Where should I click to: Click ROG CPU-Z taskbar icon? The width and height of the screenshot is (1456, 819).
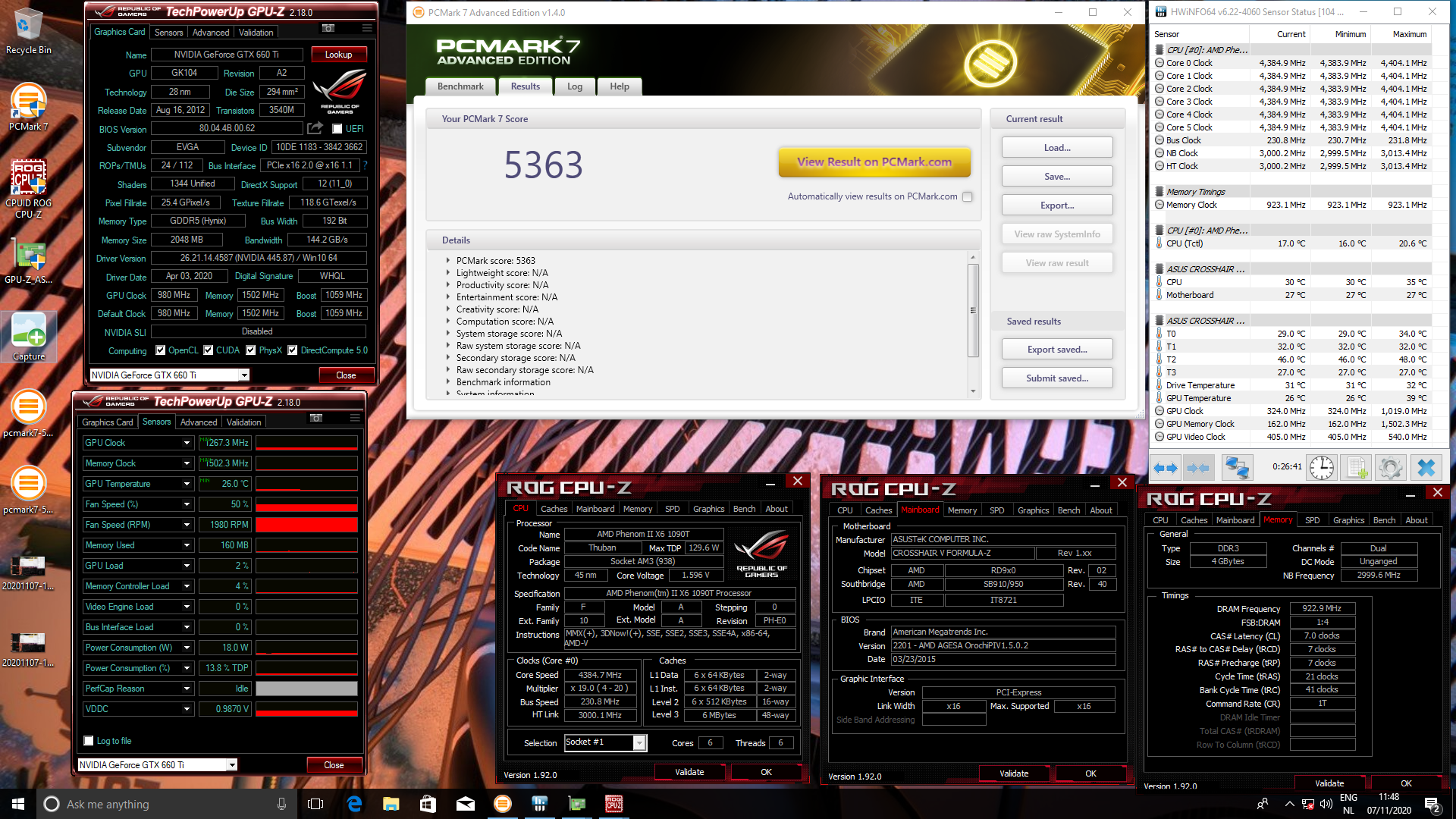614,804
